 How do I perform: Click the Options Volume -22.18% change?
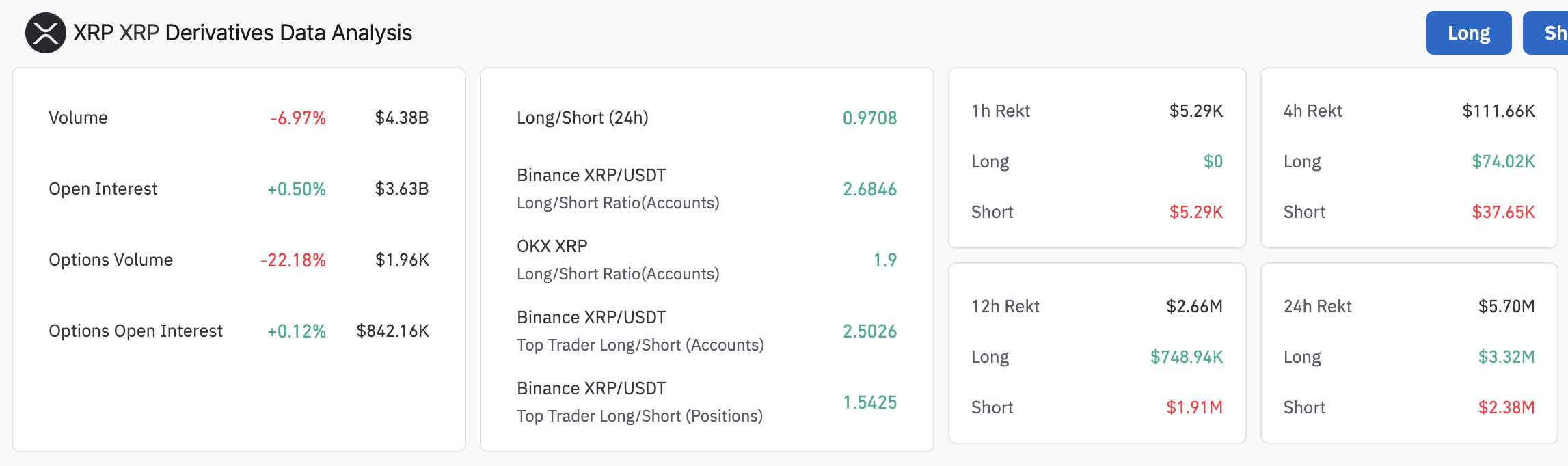pos(293,260)
